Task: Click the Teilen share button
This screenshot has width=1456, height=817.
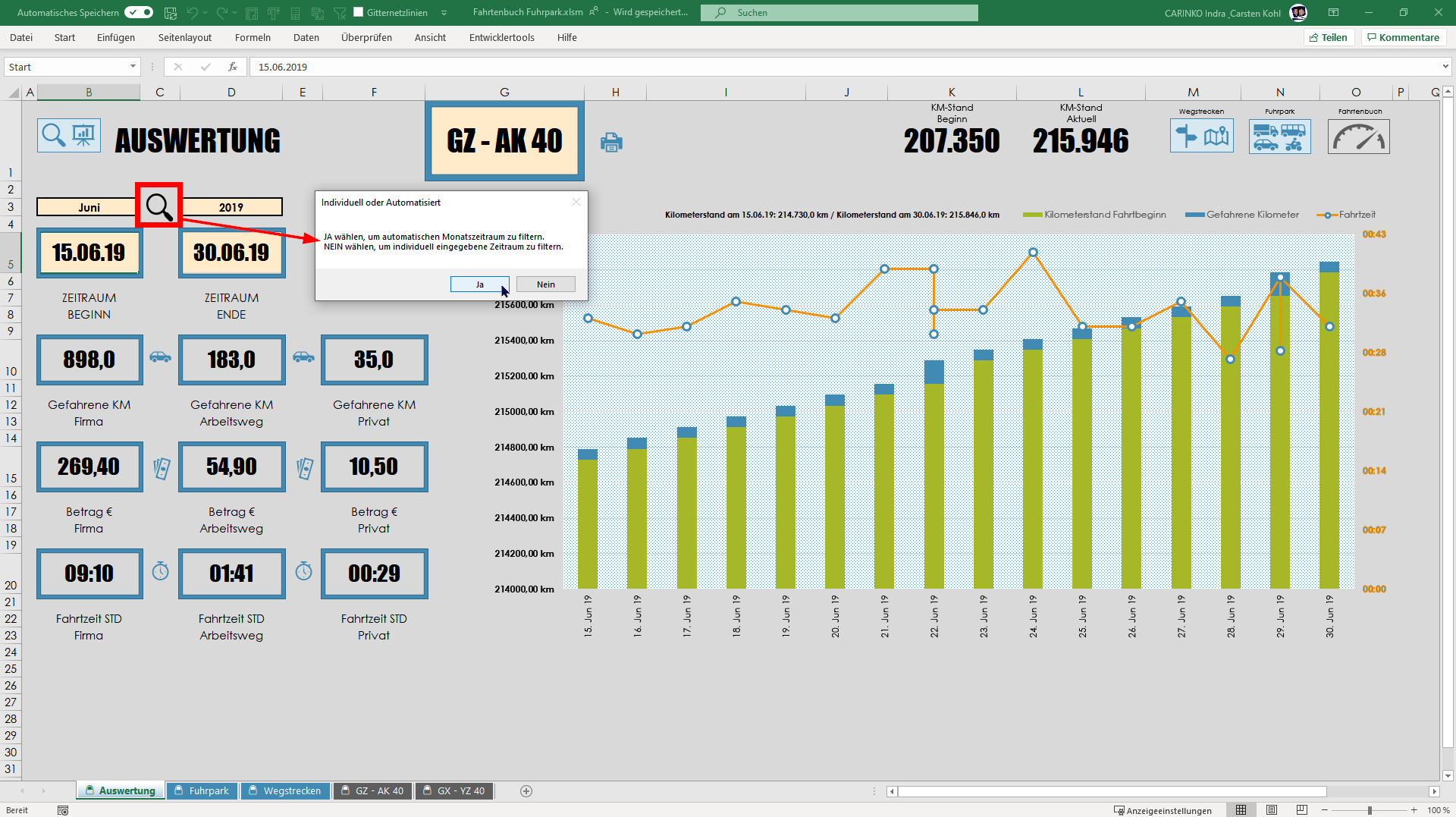Action: 1329,37
